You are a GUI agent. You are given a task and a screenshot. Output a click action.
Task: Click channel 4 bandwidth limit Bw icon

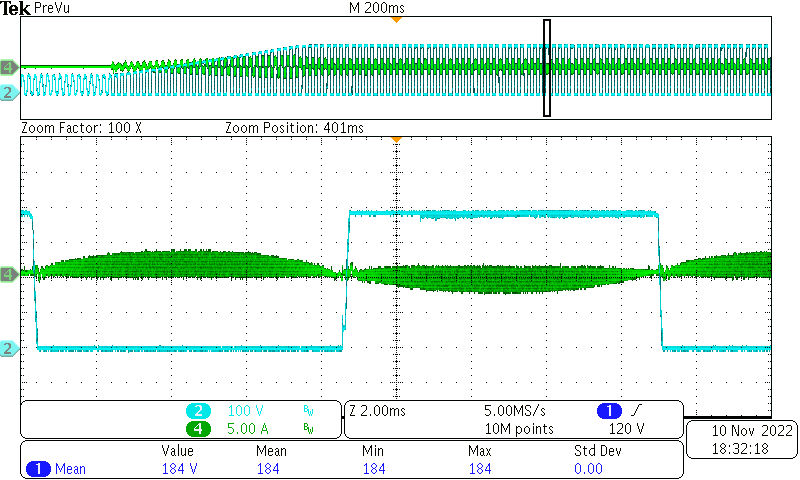tap(308, 429)
